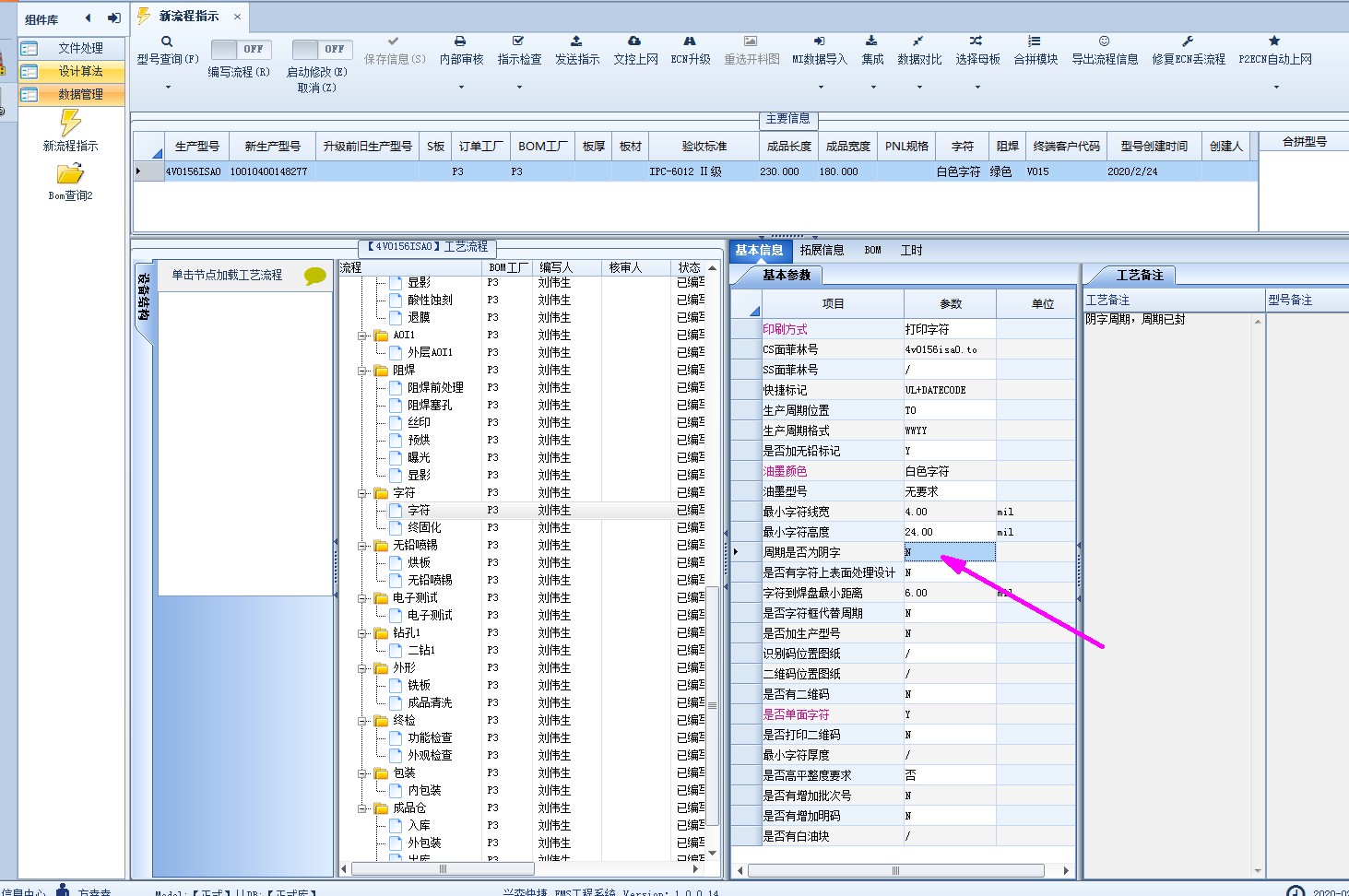Click the process tree horizontal scrollbar
1349x896 pixels.
[444, 868]
